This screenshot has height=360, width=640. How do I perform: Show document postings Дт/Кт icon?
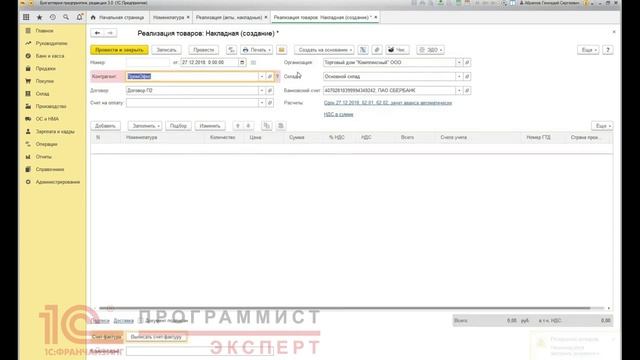[x=231, y=50]
